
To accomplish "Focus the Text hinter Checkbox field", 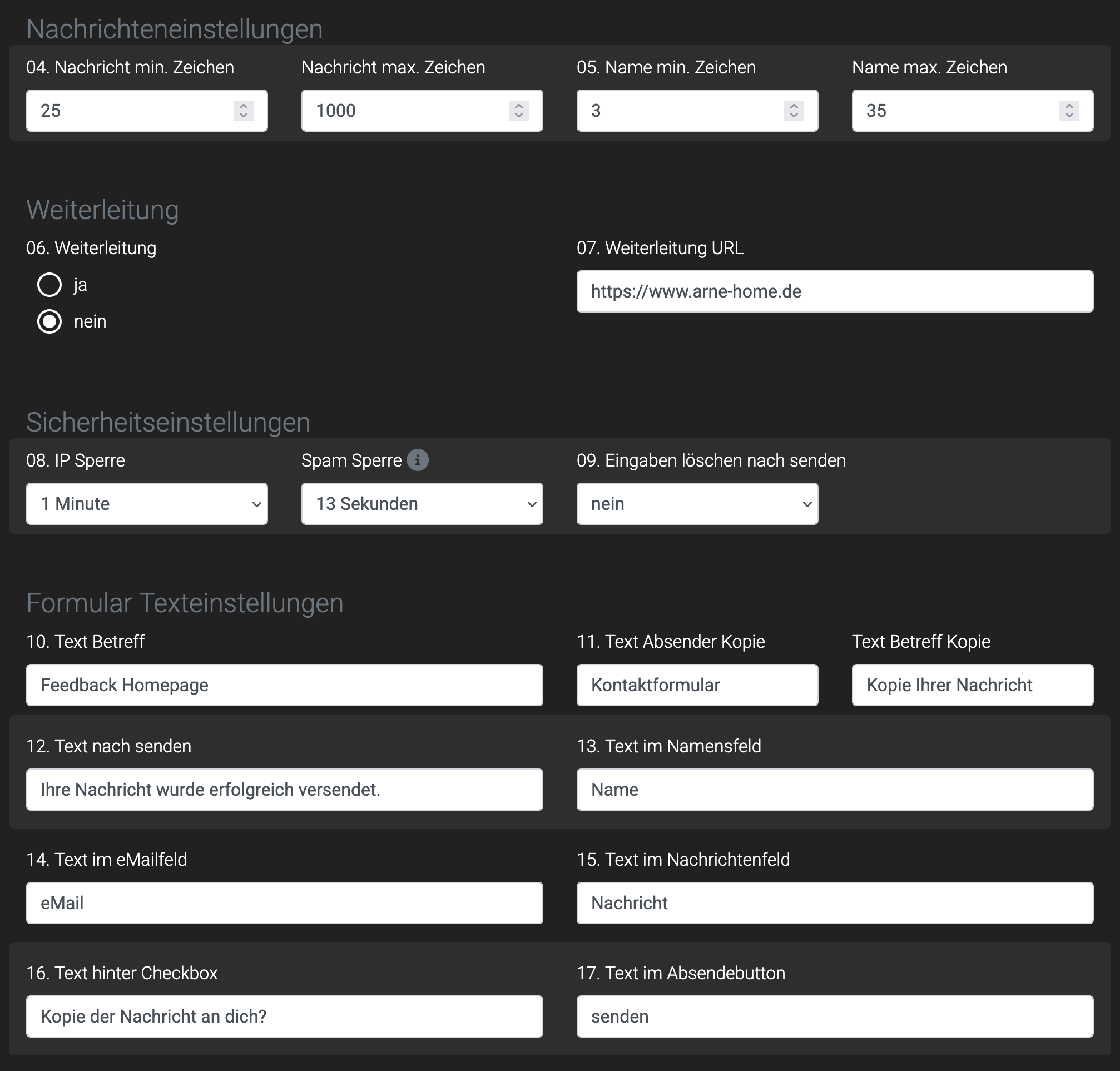I will [284, 1016].
